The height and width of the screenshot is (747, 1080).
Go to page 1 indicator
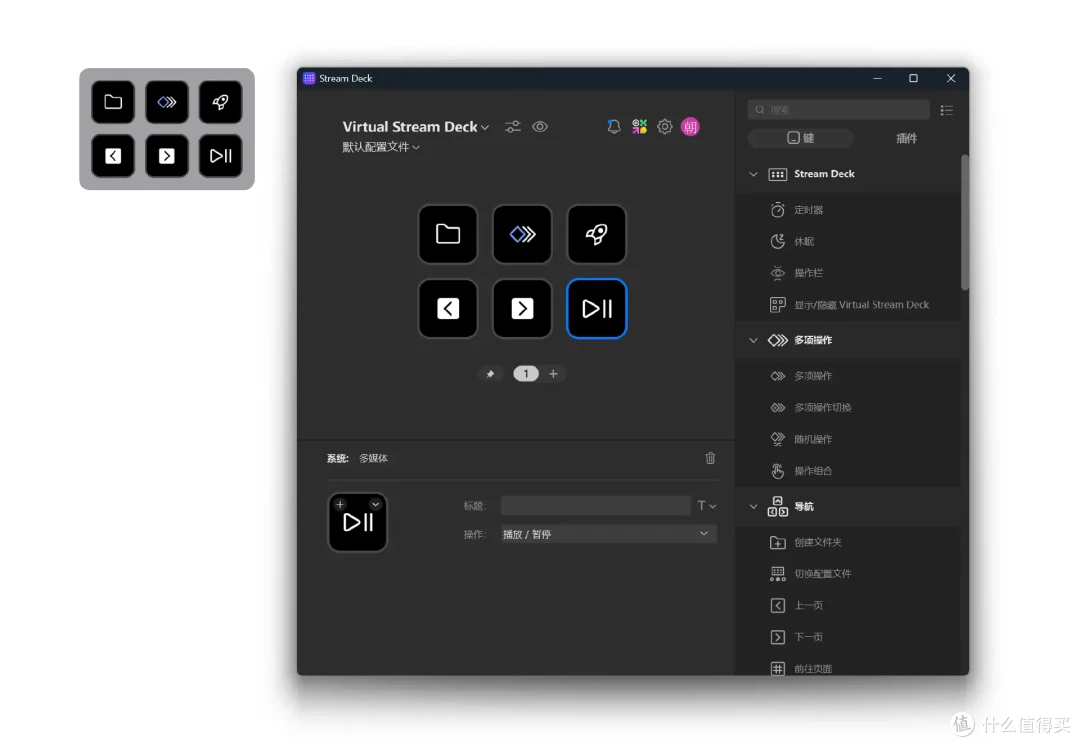526,374
